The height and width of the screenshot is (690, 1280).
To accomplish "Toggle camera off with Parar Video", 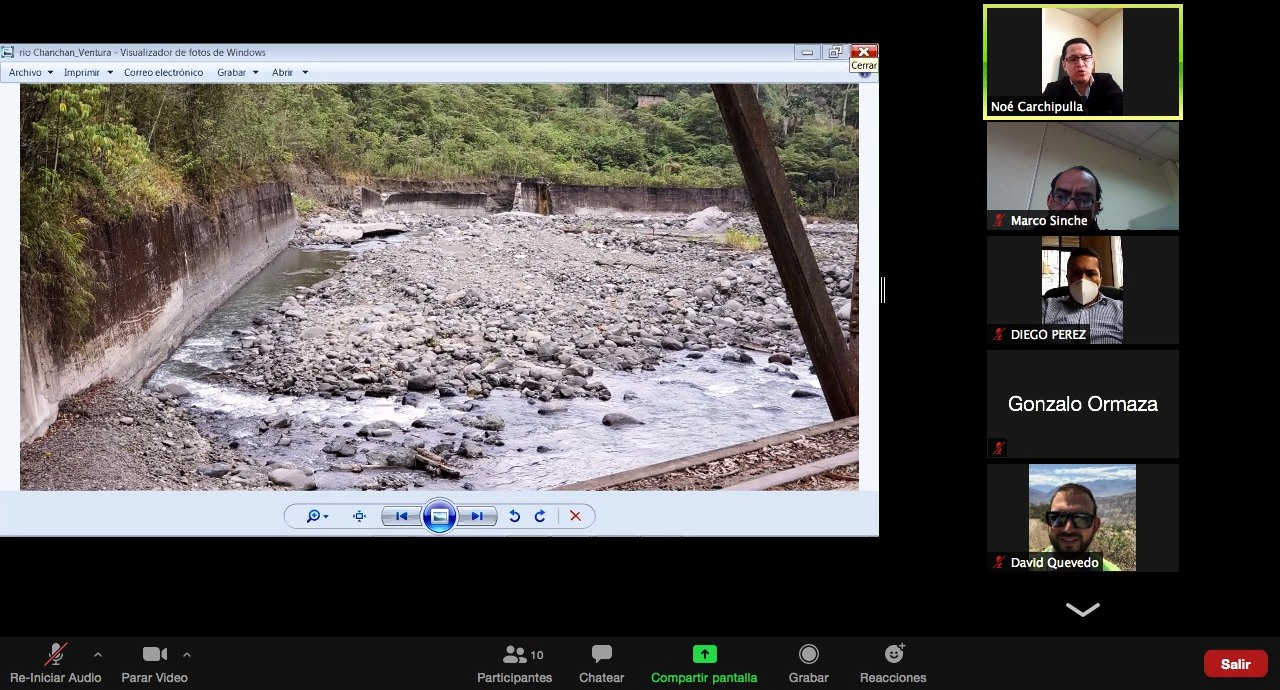I will tap(154, 663).
